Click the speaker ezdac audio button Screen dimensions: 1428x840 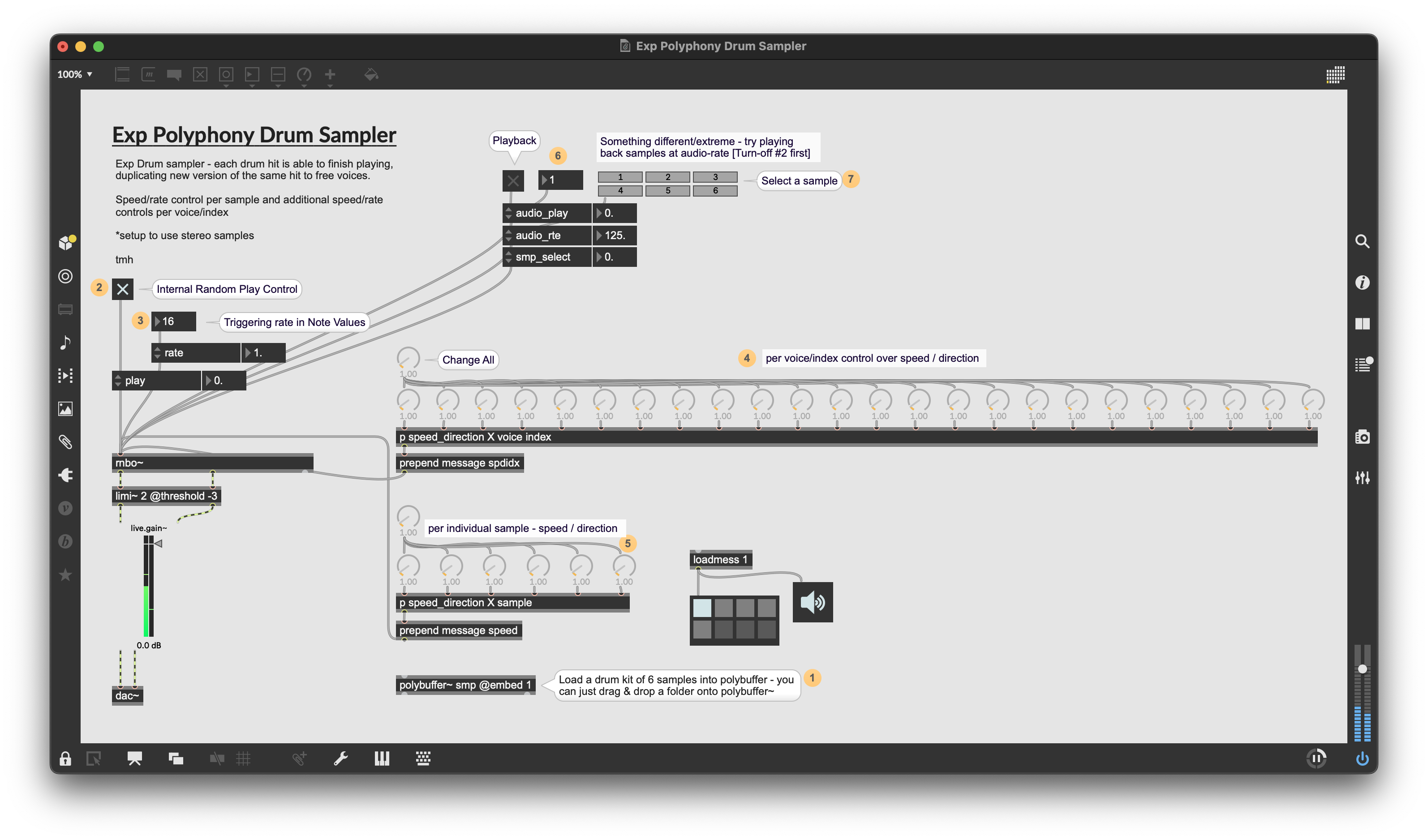coord(813,602)
